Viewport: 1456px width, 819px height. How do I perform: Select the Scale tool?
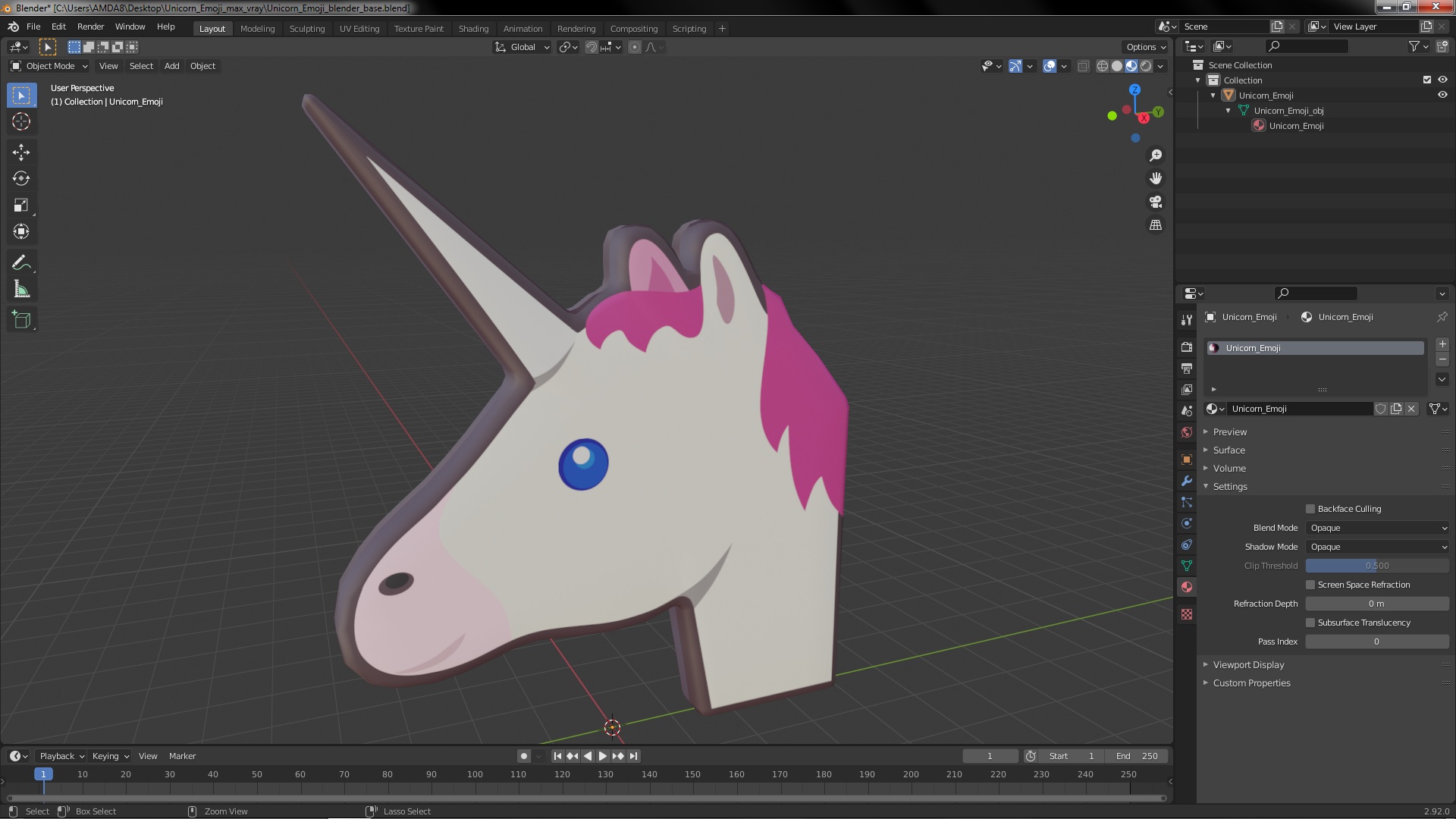[21, 205]
